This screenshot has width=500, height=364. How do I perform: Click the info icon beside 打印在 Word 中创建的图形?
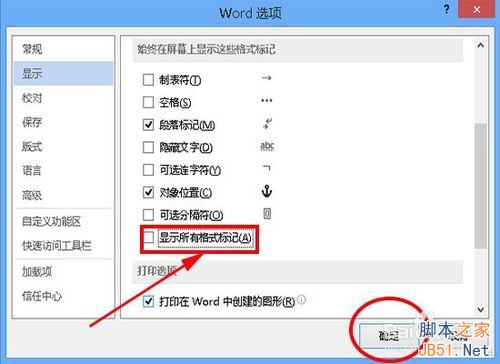pos(301,299)
